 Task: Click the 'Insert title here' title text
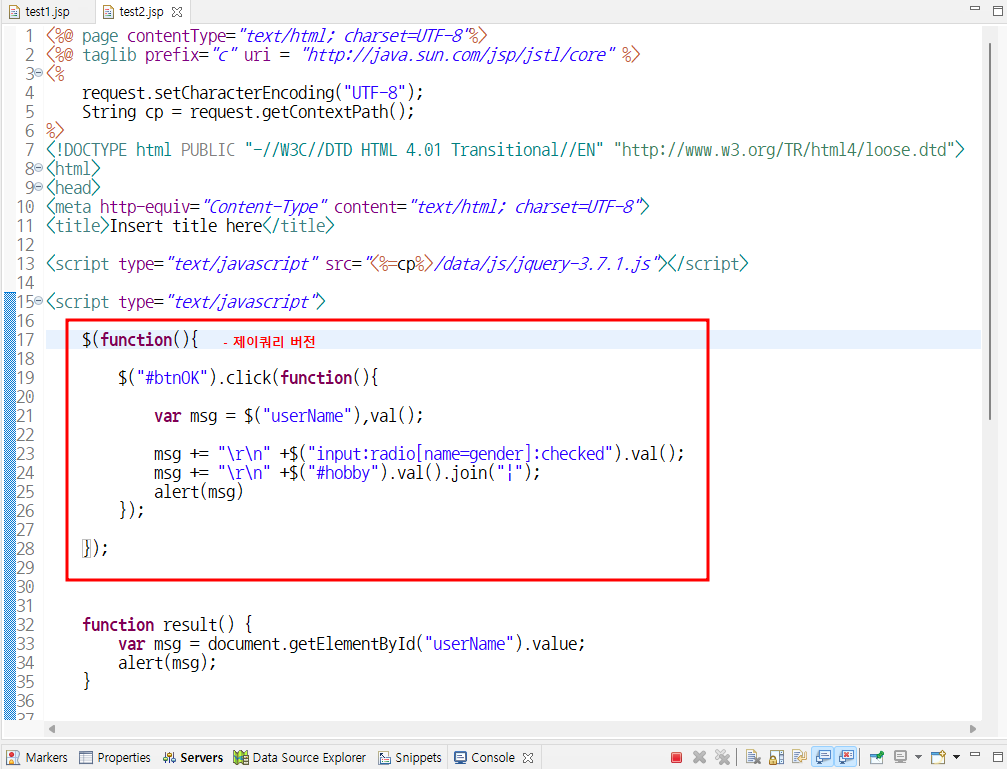pos(186,225)
